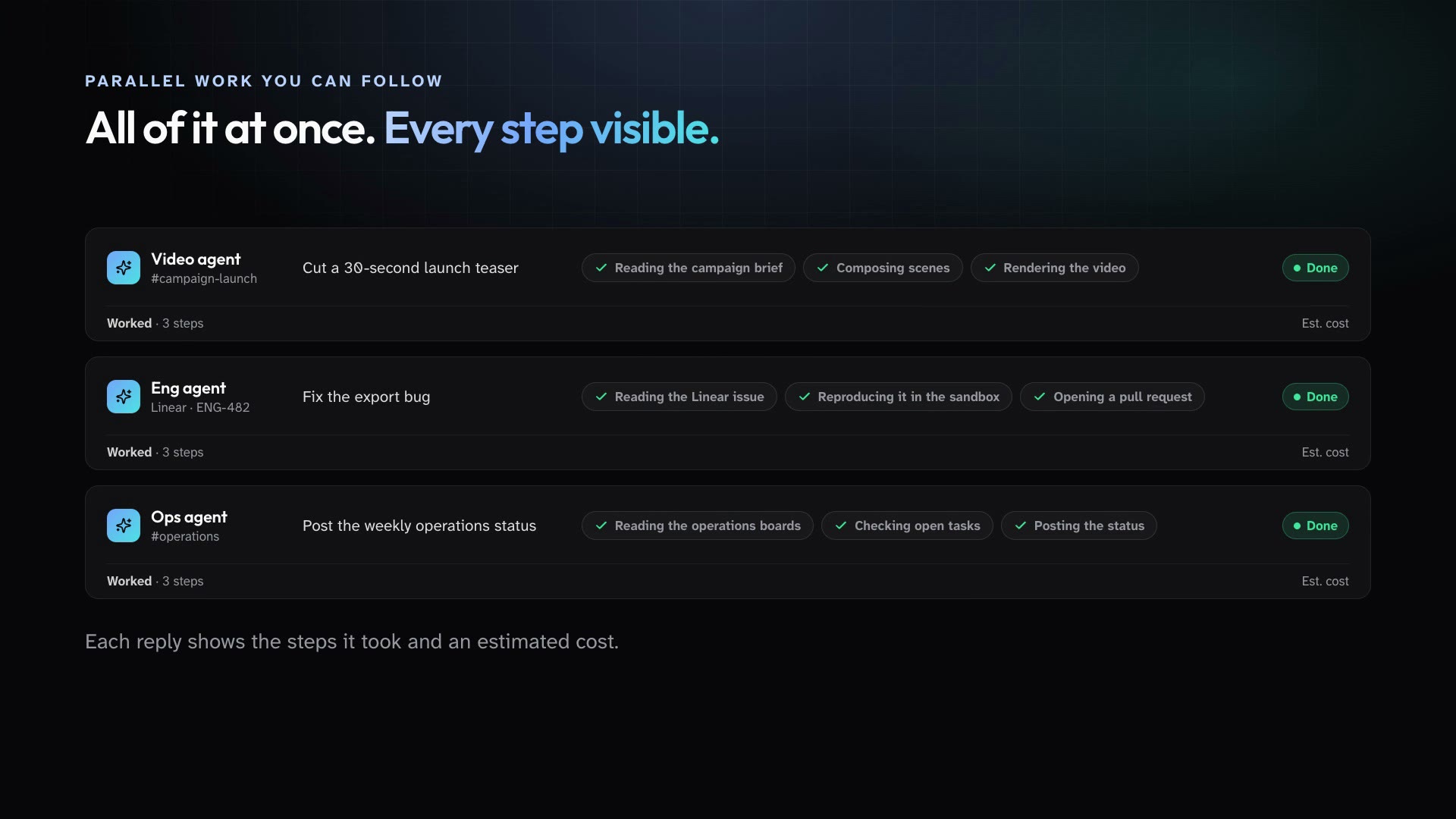Click Fix the export bug text
This screenshot has height=819, width=1456.
click(x=366, y=397)
